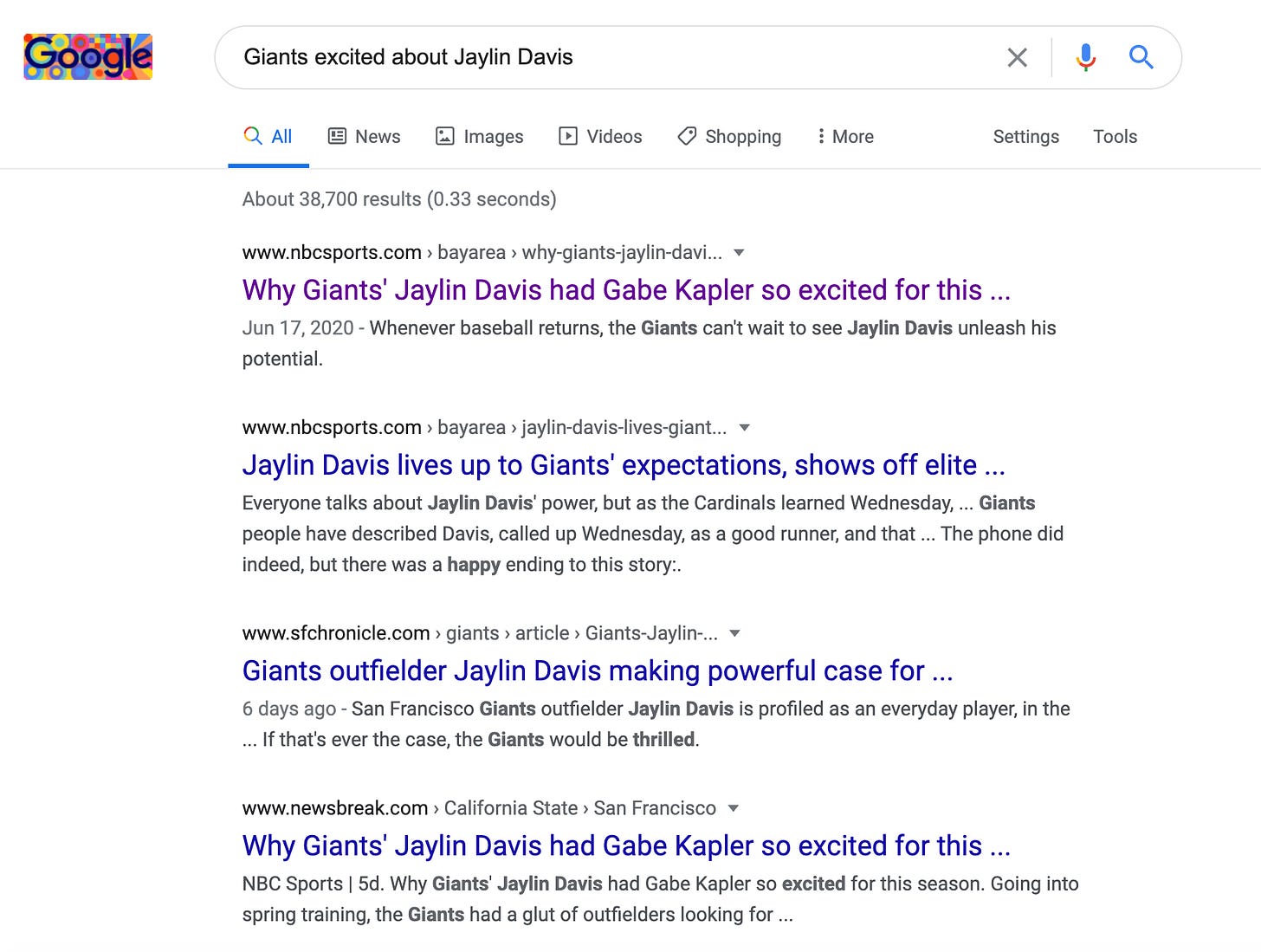1261x952 pixels.
Task: Run the search with the magnifier icon
Action: pos(1141,58)
